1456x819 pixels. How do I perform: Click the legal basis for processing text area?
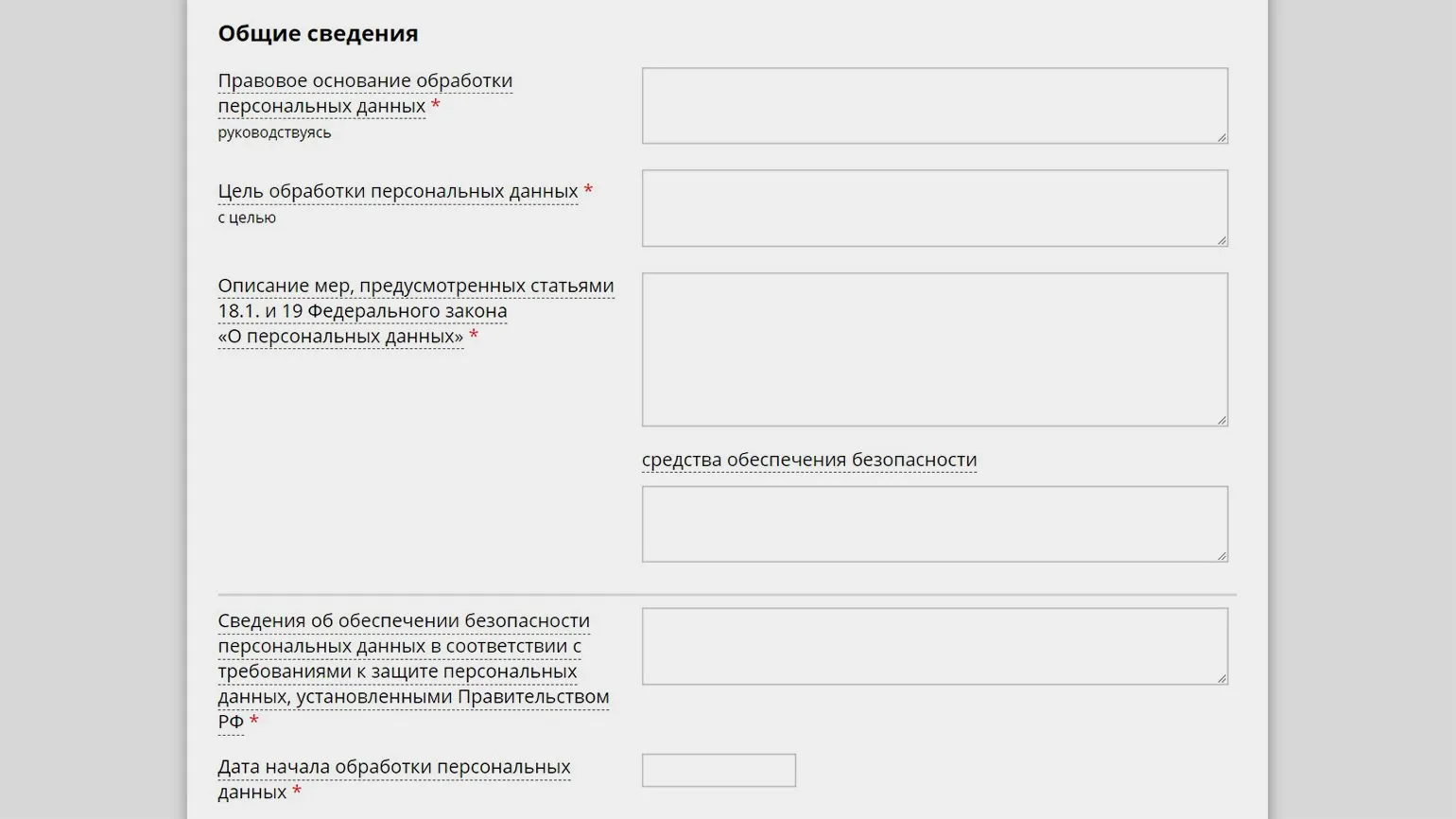click(934, 106)
